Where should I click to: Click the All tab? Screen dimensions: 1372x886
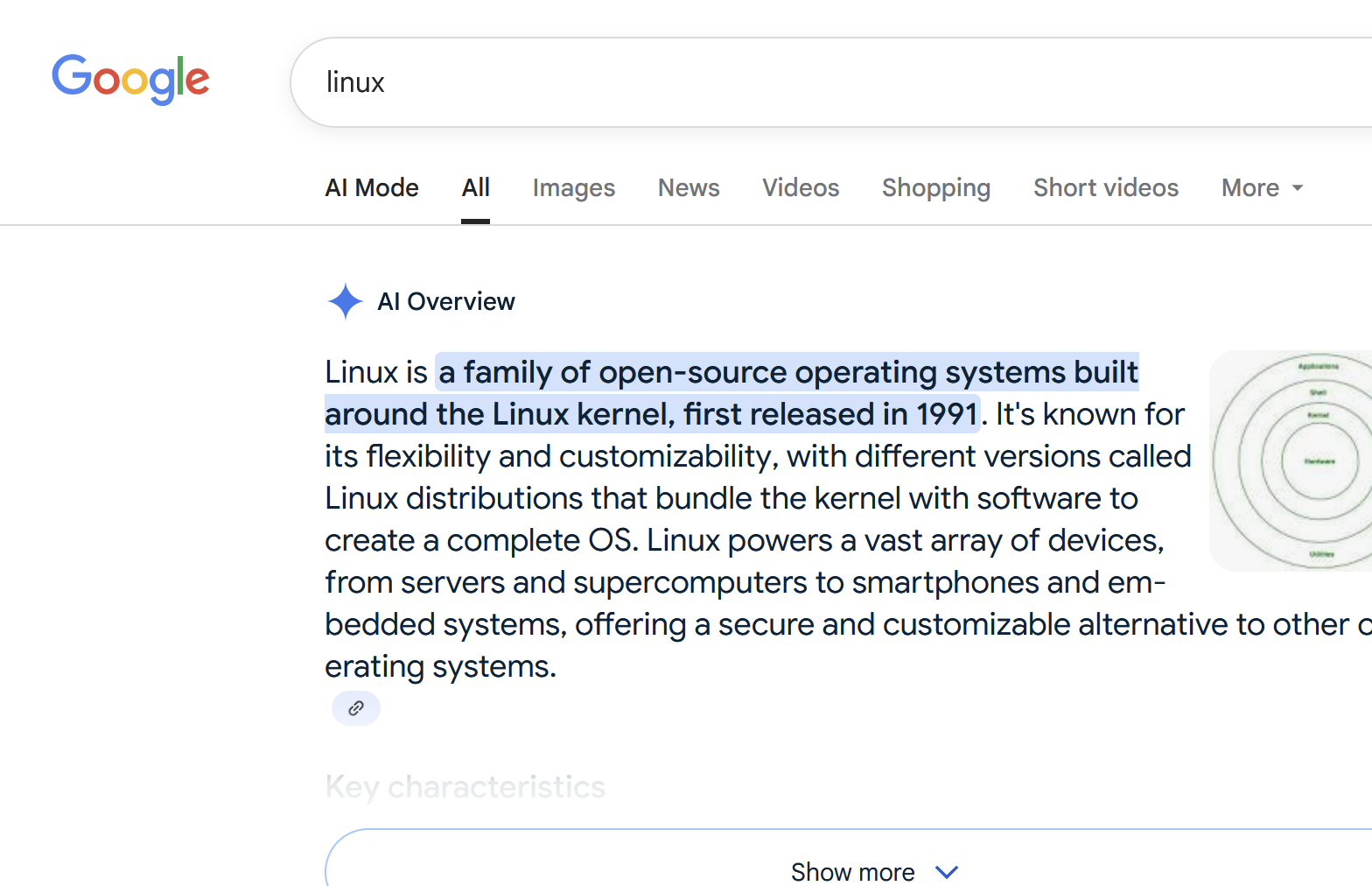click(476, 188)
